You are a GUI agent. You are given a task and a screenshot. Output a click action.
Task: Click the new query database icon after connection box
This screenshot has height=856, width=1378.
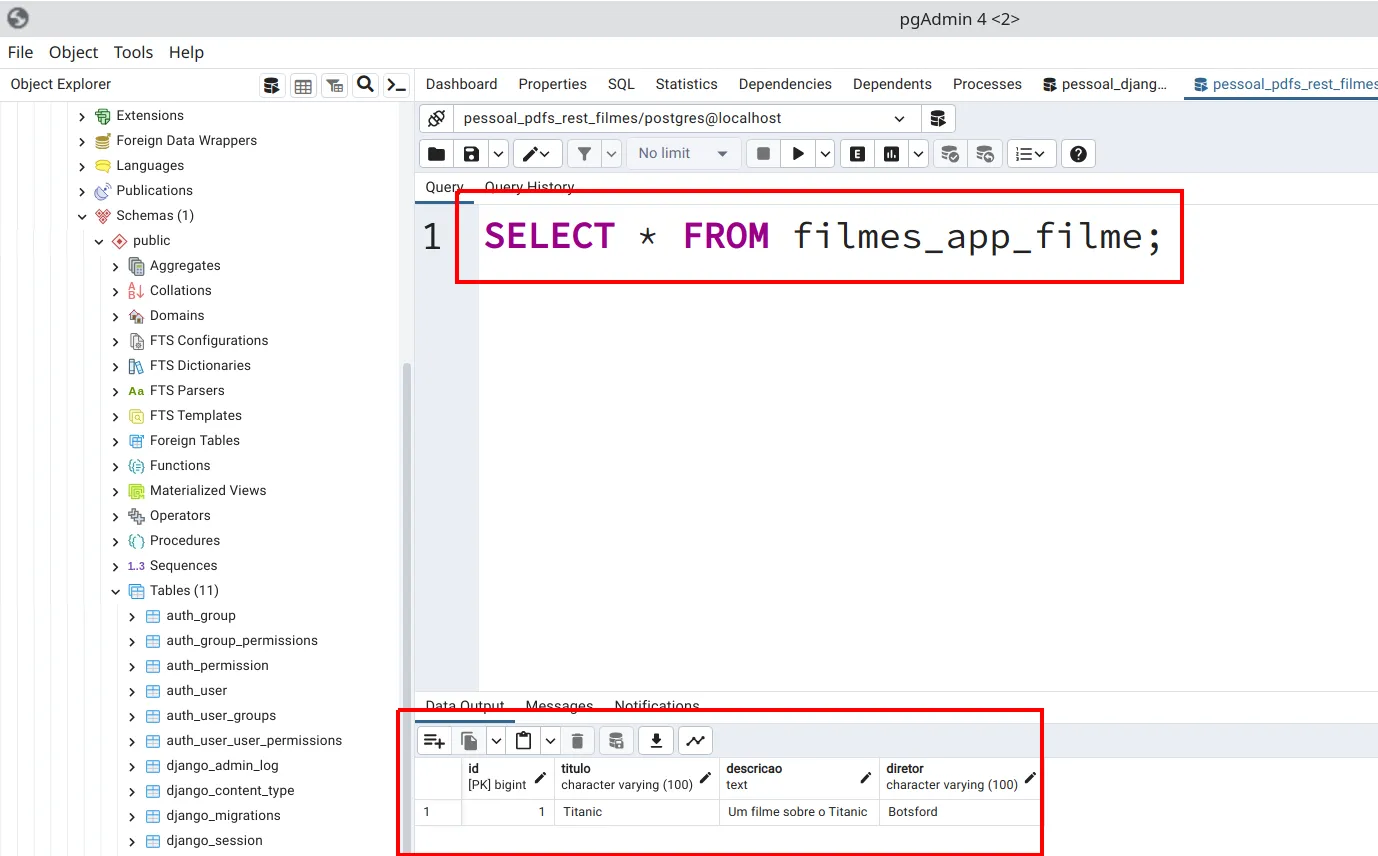tap(938, 118)
